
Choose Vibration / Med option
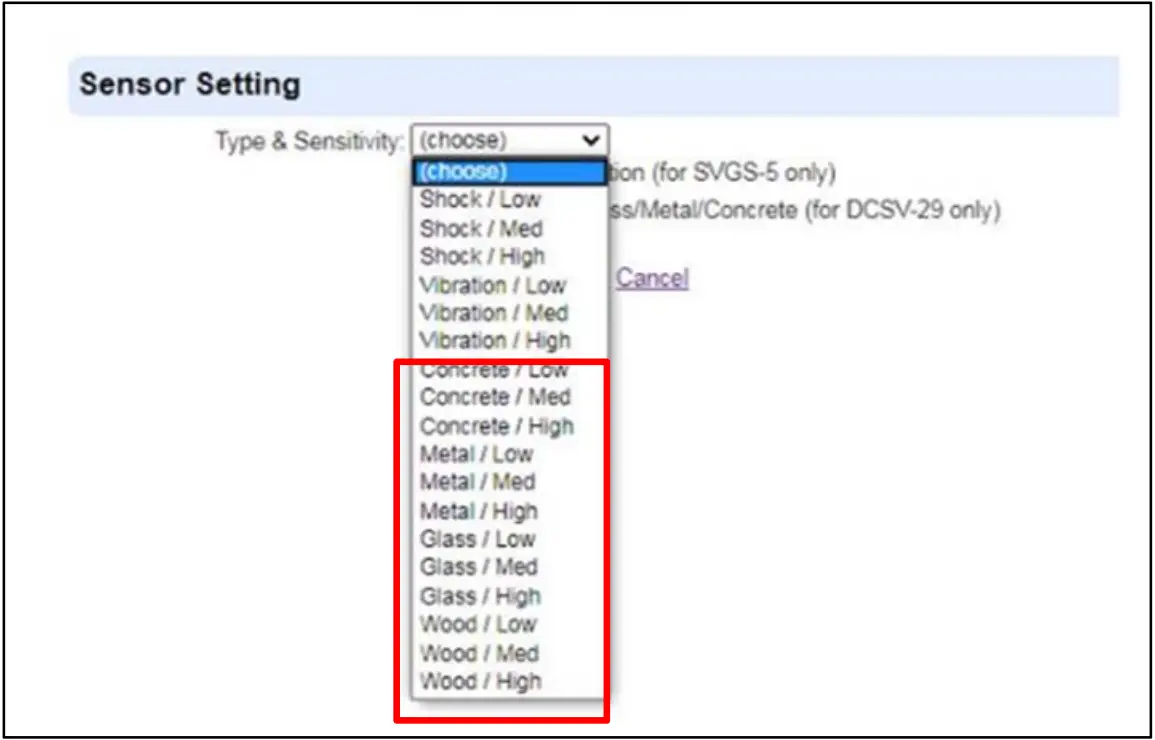click(493, 313)
